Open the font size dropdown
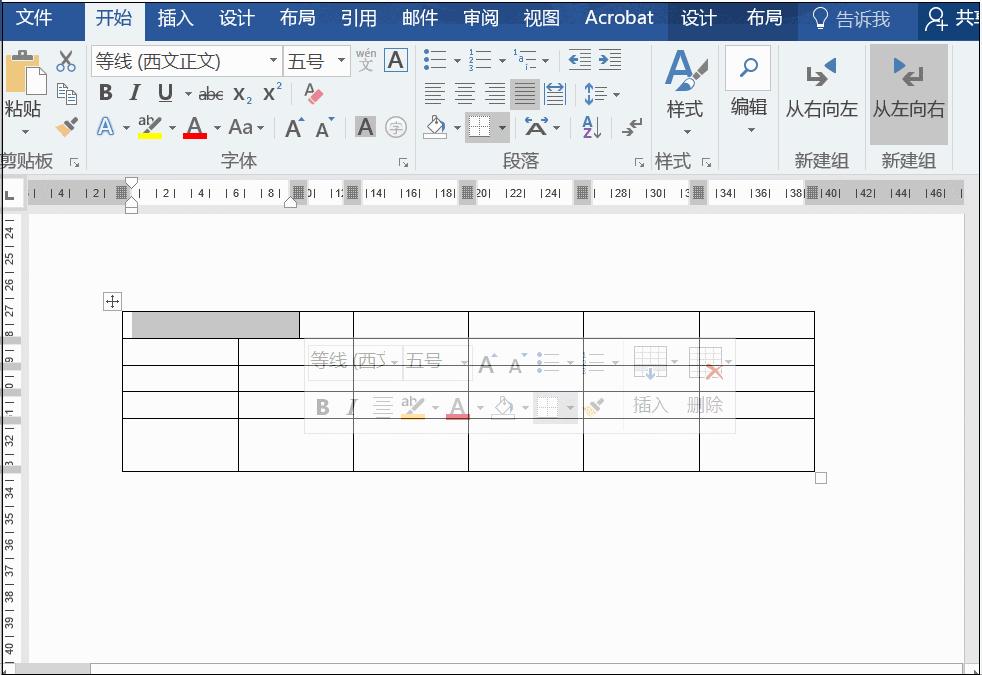 pyautogui.click(x=343, y=60)
